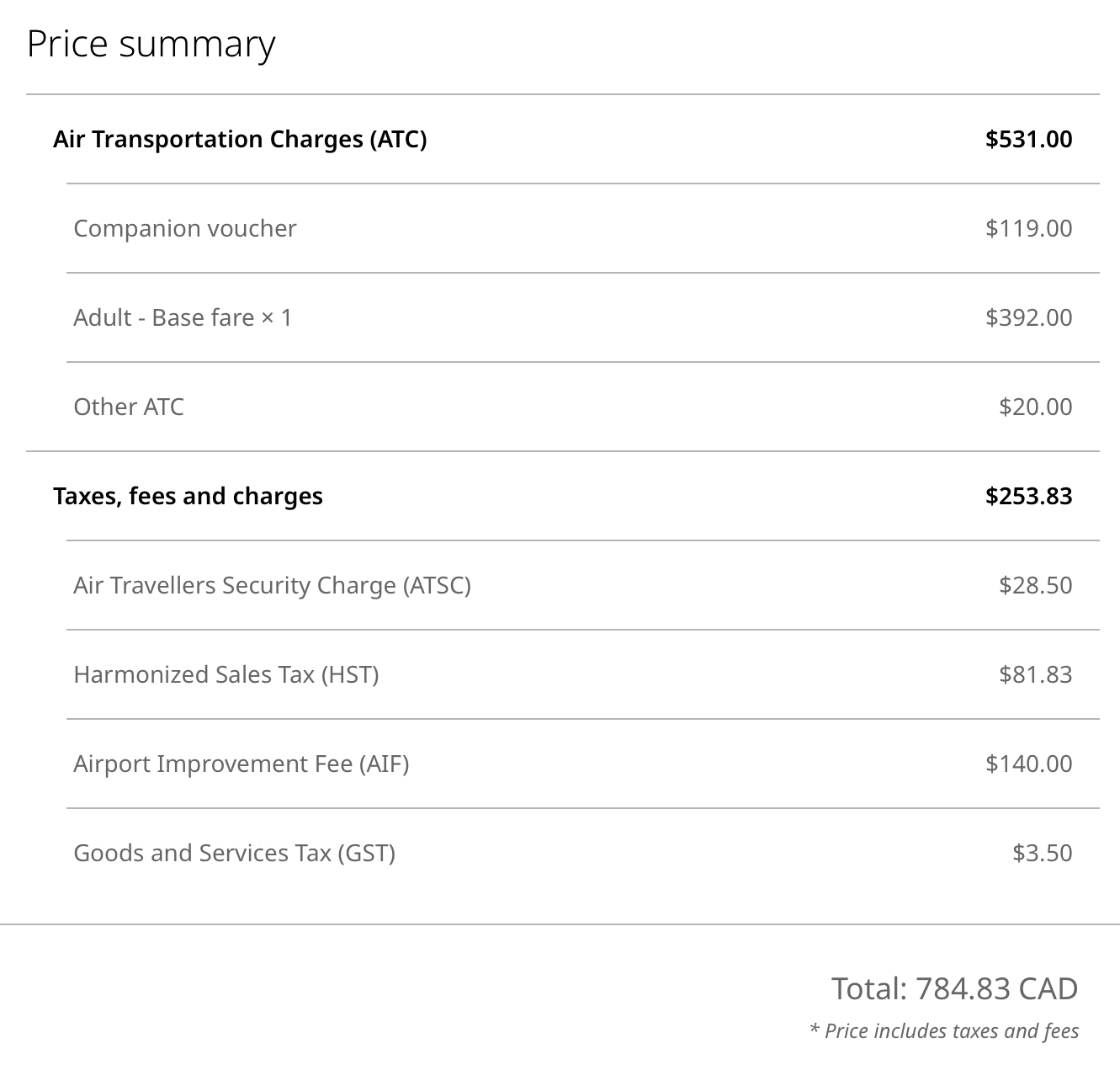Select the Adult - Base fare × 1 label

(183, 317)
